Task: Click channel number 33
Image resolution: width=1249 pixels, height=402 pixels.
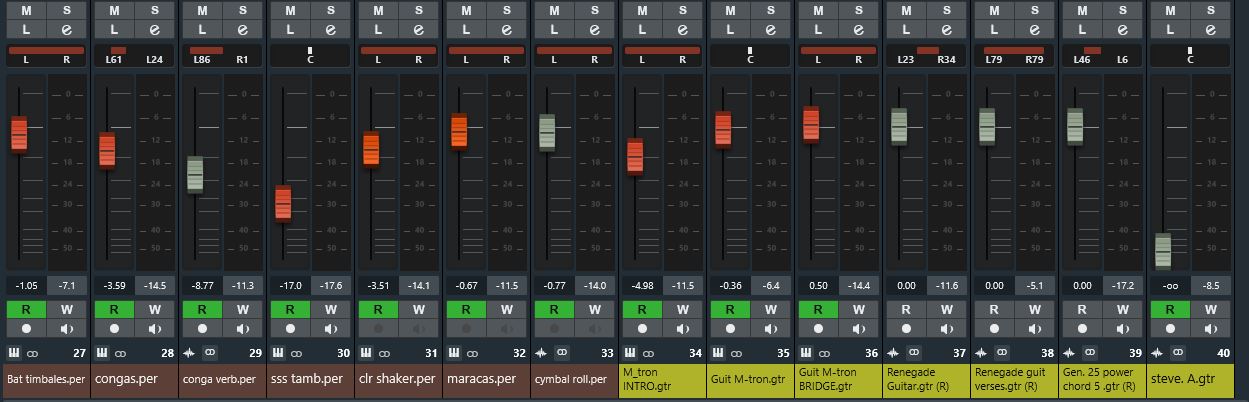Action: [x=607, y=353]
